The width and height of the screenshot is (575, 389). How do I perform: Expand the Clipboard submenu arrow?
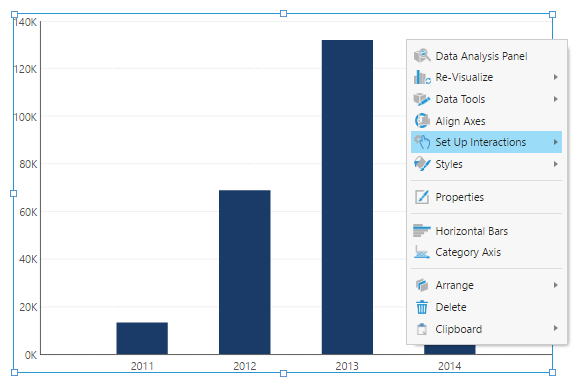point(556,328)
